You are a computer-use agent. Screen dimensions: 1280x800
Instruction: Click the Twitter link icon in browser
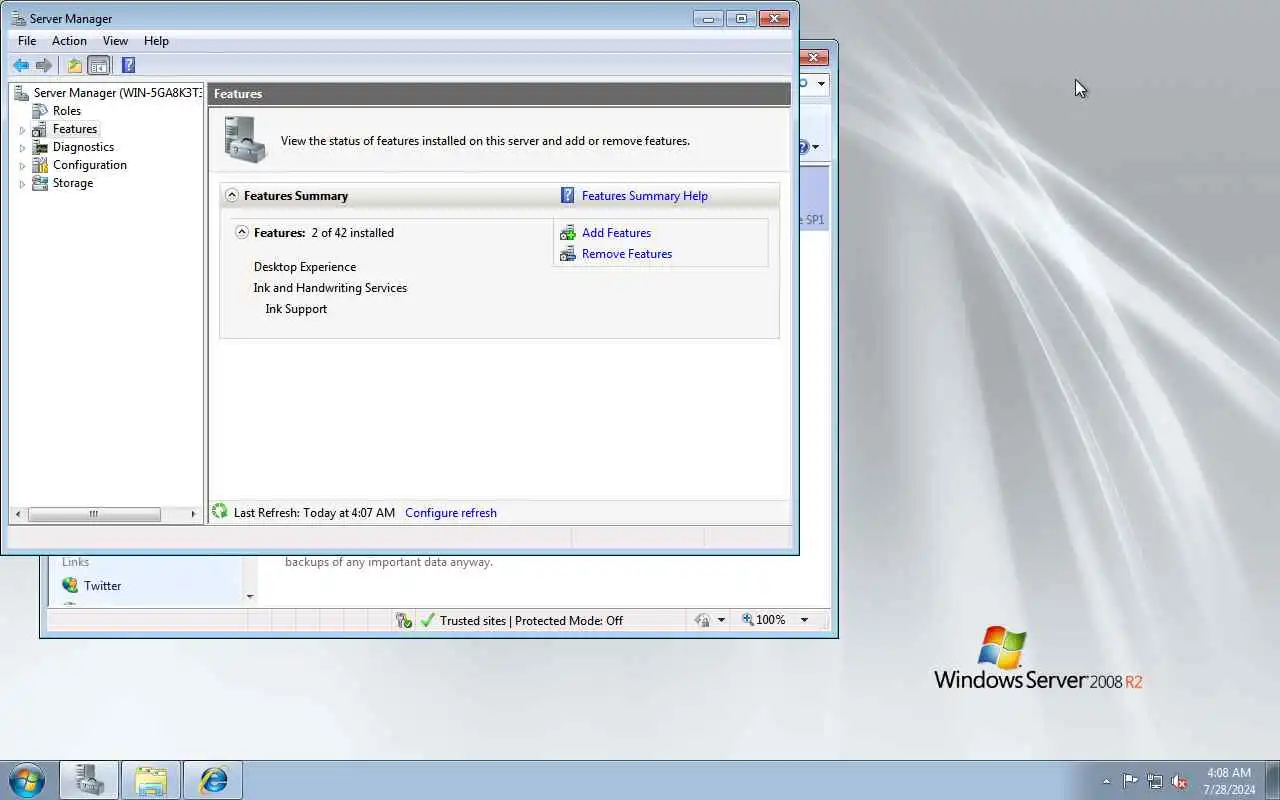(70, 585)
